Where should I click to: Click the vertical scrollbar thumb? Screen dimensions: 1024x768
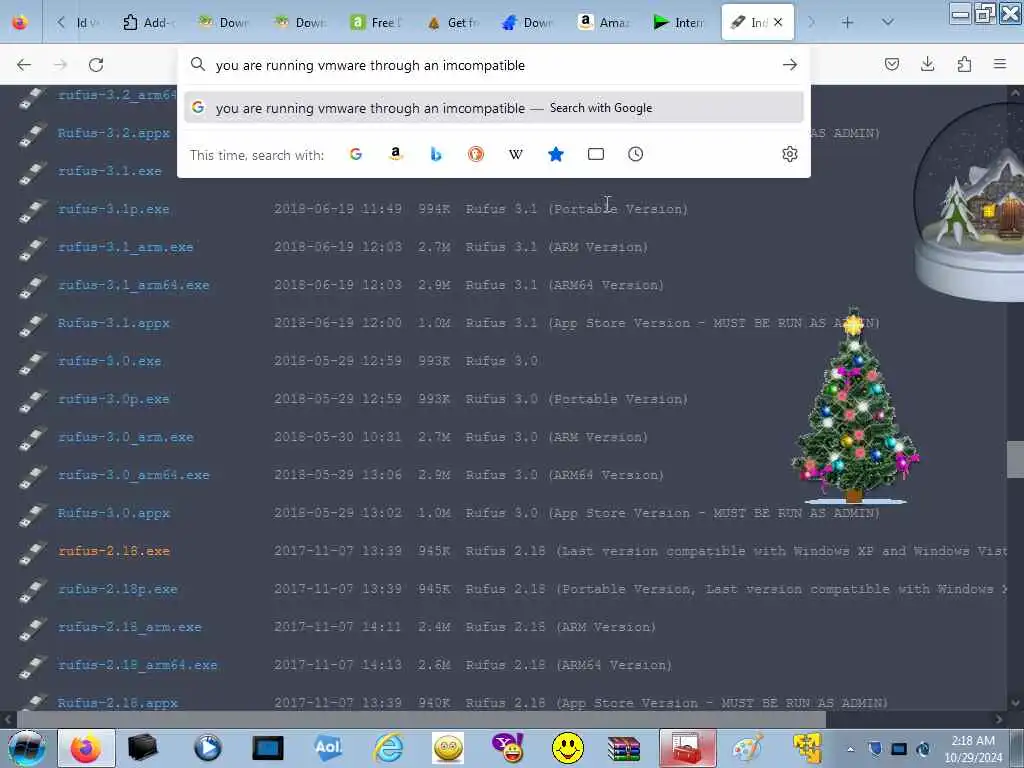1015,459
